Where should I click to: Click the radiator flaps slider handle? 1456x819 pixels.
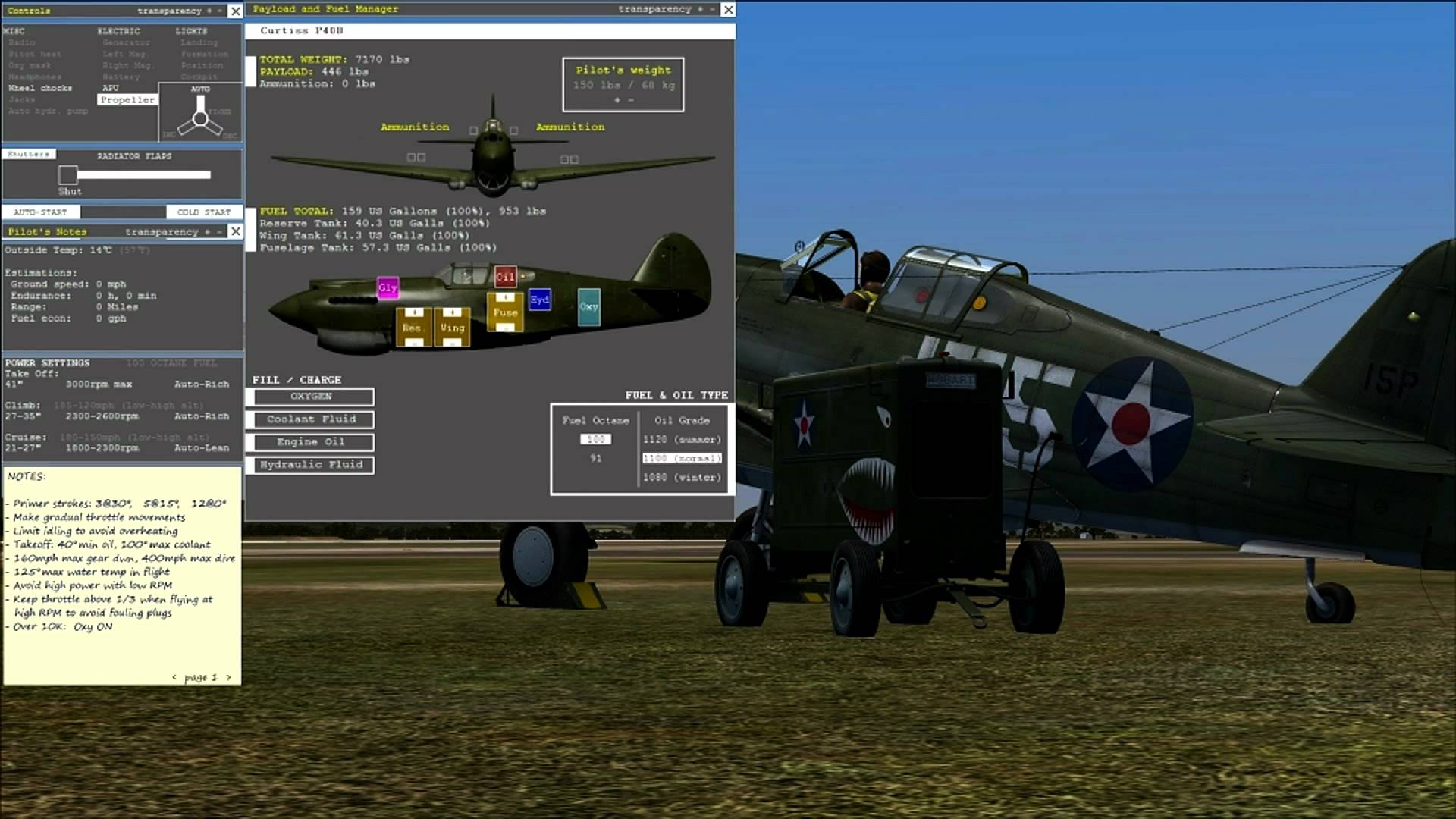[x=68, y=175]
